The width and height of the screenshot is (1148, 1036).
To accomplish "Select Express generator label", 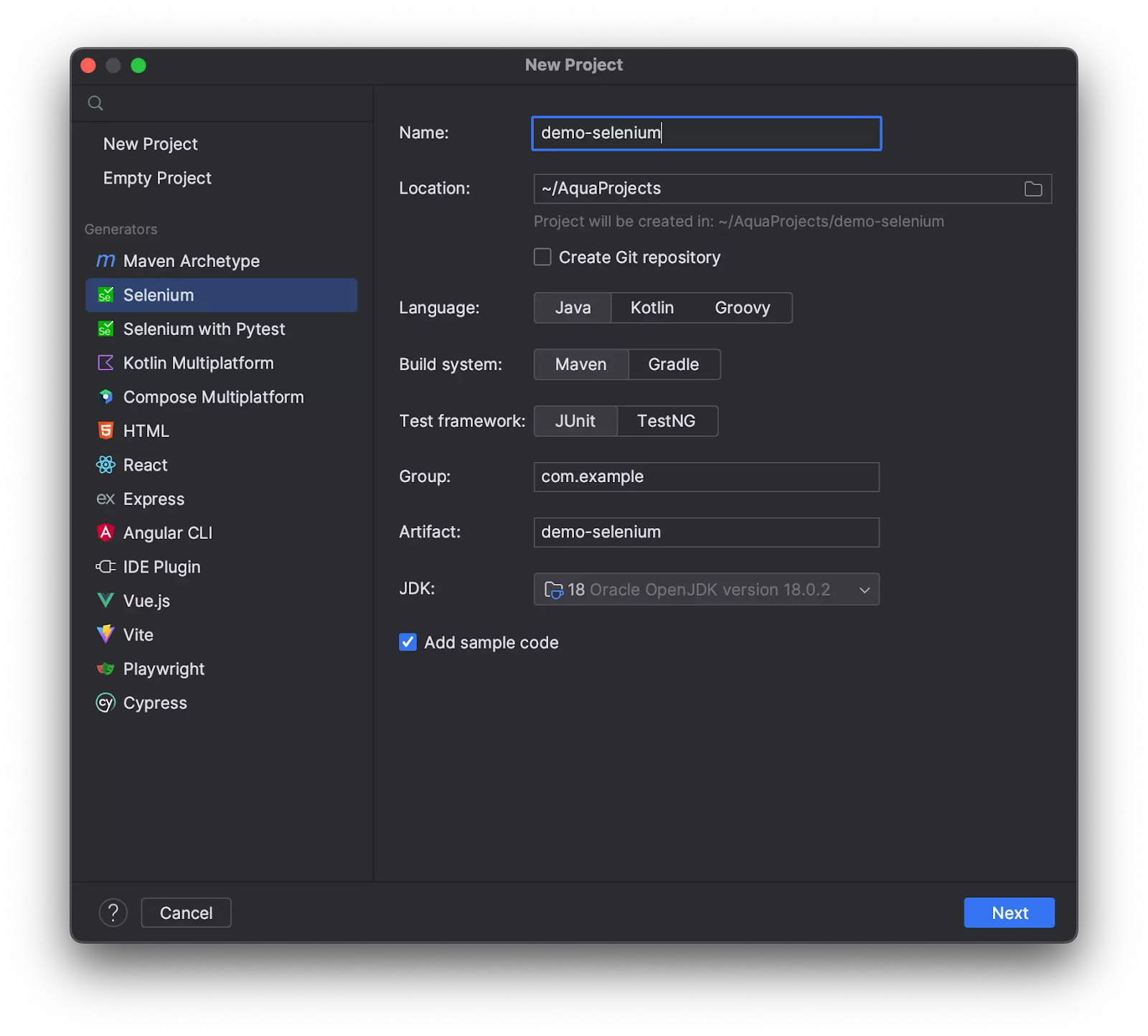I will (154, 499).
